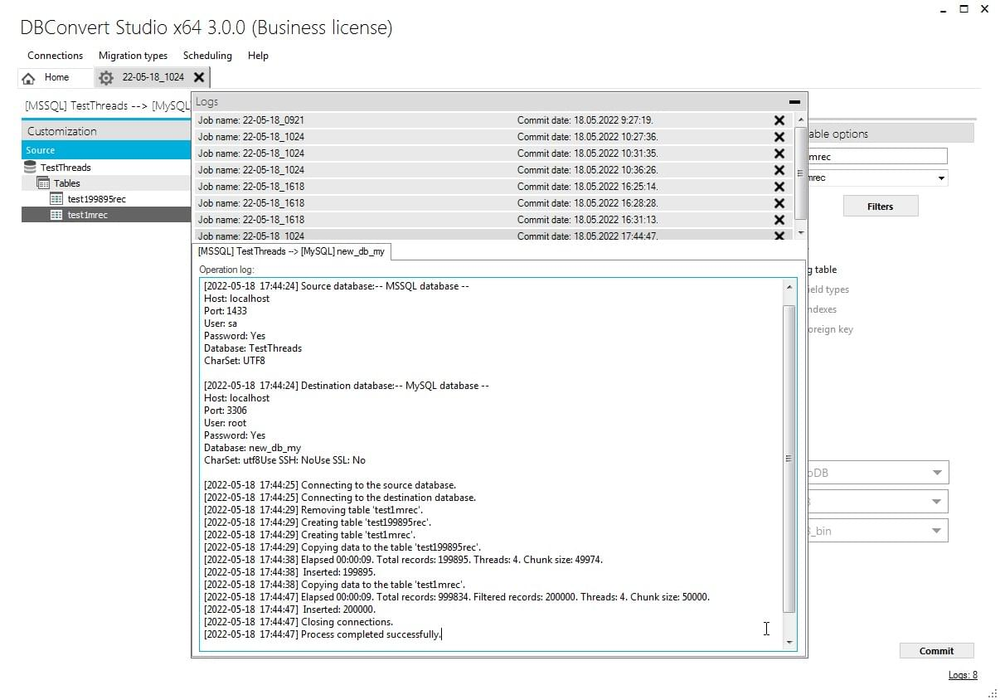Screen dimensions: 1000x700
Task: Select the test1mrec table icon
Action: point(56,214)
